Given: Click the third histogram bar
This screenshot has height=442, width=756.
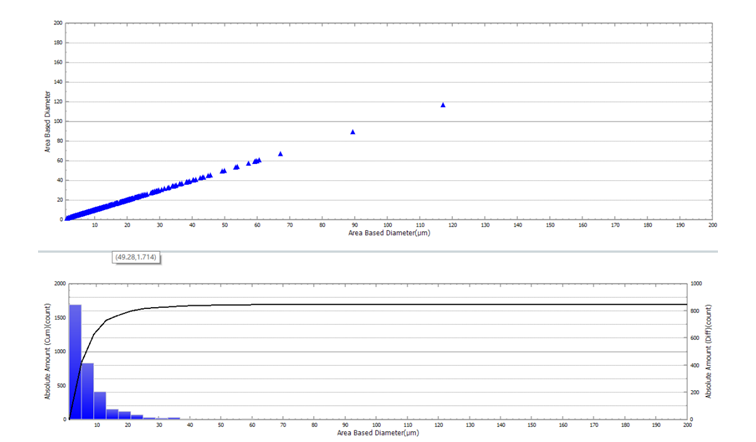Looking at the screenshot, I should tap(100, 405).
